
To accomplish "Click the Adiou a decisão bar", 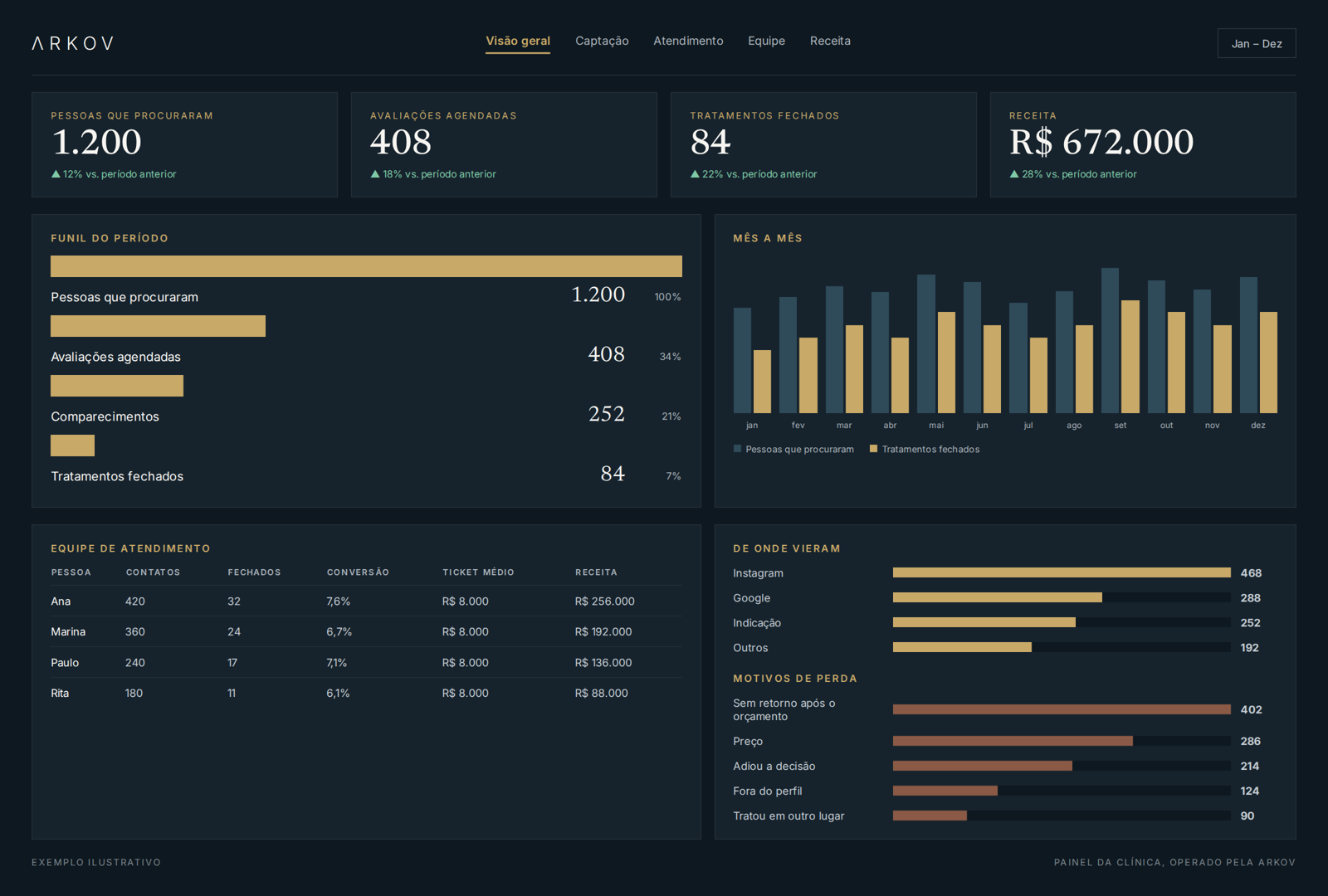I will pyautogui.click(x=983, y=766).
